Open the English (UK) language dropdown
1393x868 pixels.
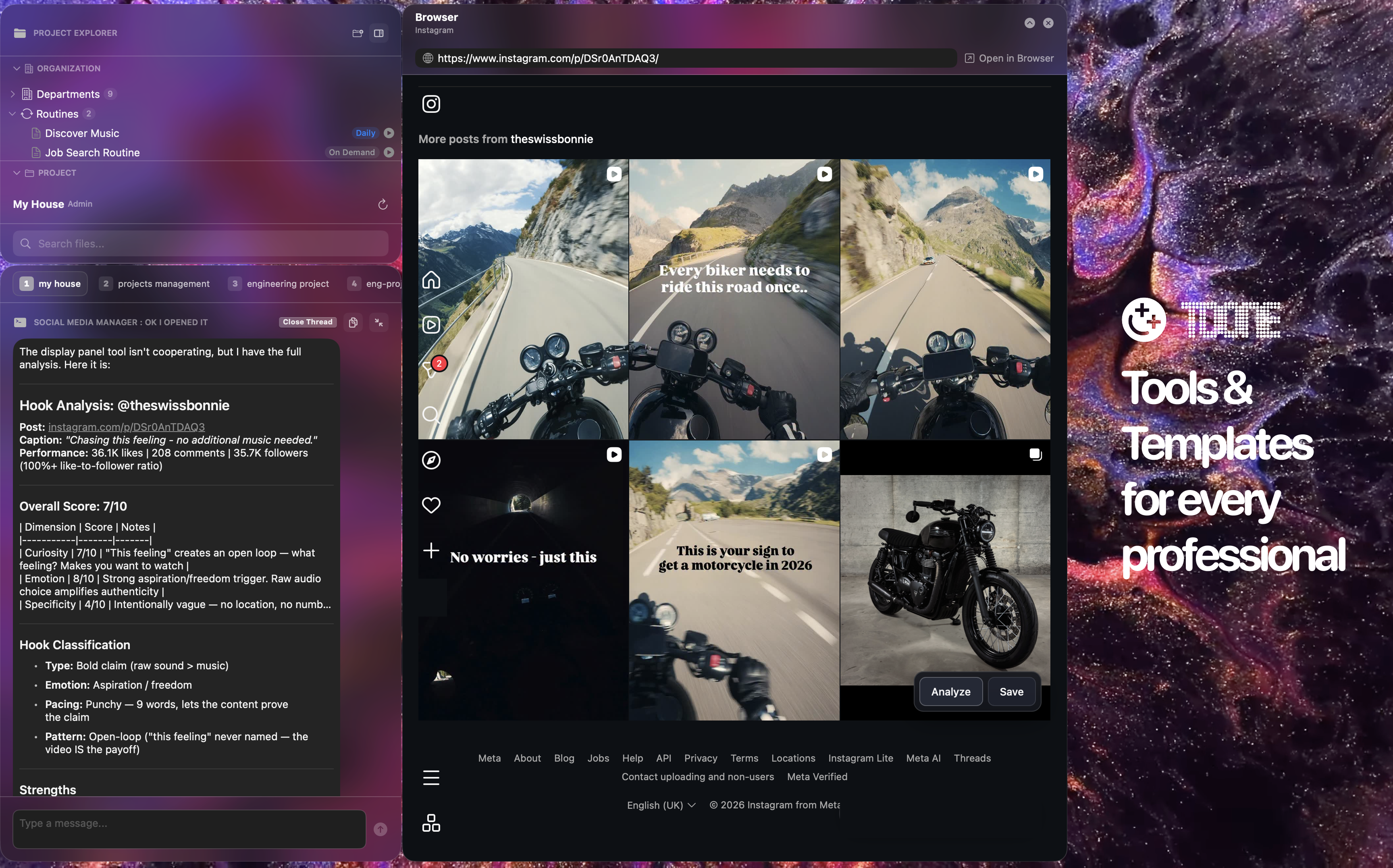pyautogui.click(x=661, y=805)
